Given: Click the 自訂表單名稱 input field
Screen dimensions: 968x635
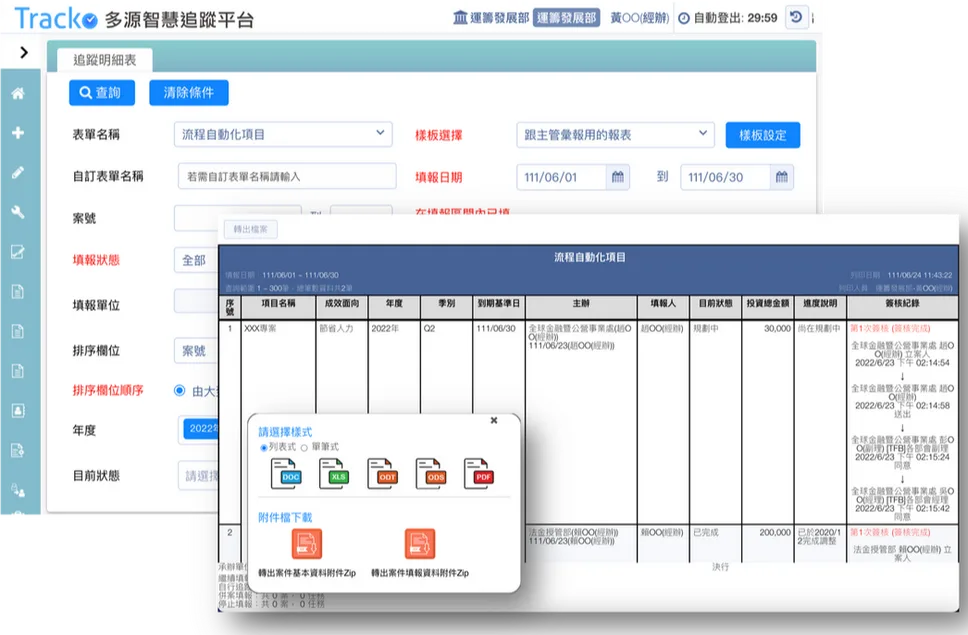Looking at the screenshot, I should [x=287, y=176].
